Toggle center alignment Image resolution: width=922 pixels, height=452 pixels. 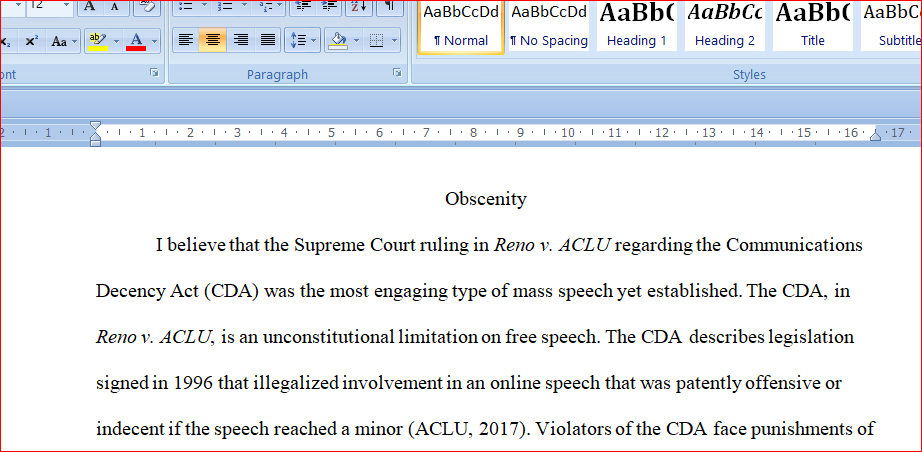click(212, 41)
